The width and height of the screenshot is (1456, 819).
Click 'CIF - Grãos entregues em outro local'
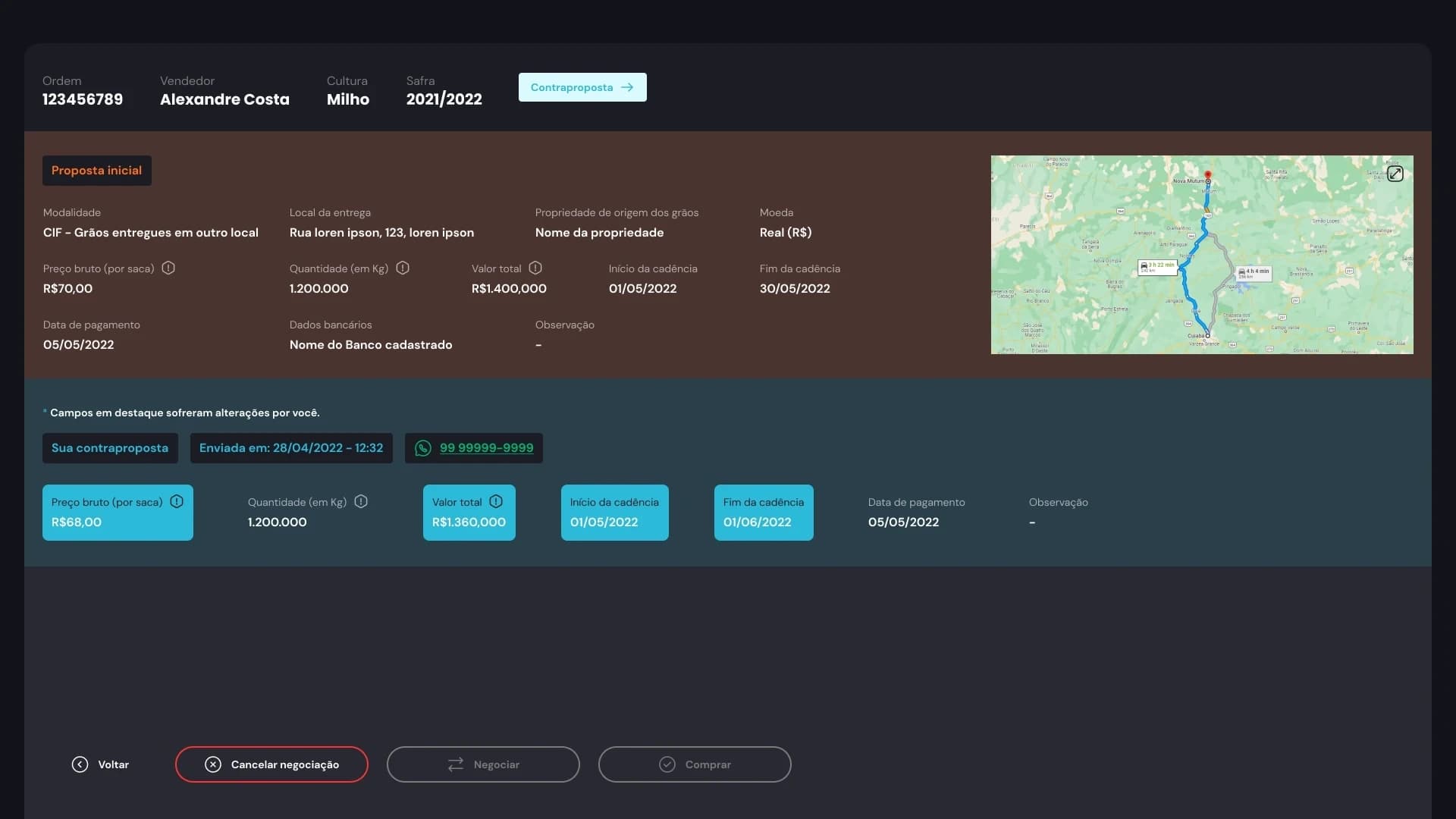click(x=151, y=233)
